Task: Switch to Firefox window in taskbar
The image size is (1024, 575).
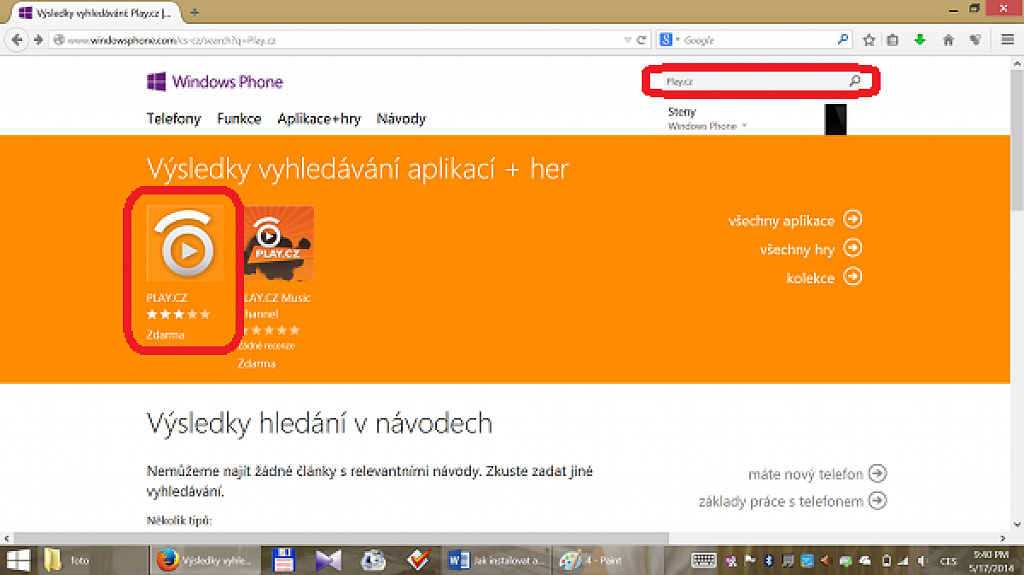Action: click(x=205, y=560)
